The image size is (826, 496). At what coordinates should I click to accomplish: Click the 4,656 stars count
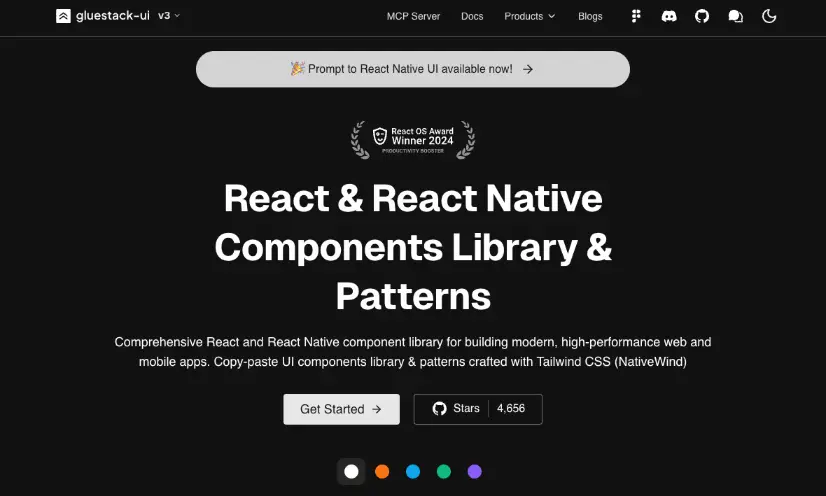click(x=511, y=409)
